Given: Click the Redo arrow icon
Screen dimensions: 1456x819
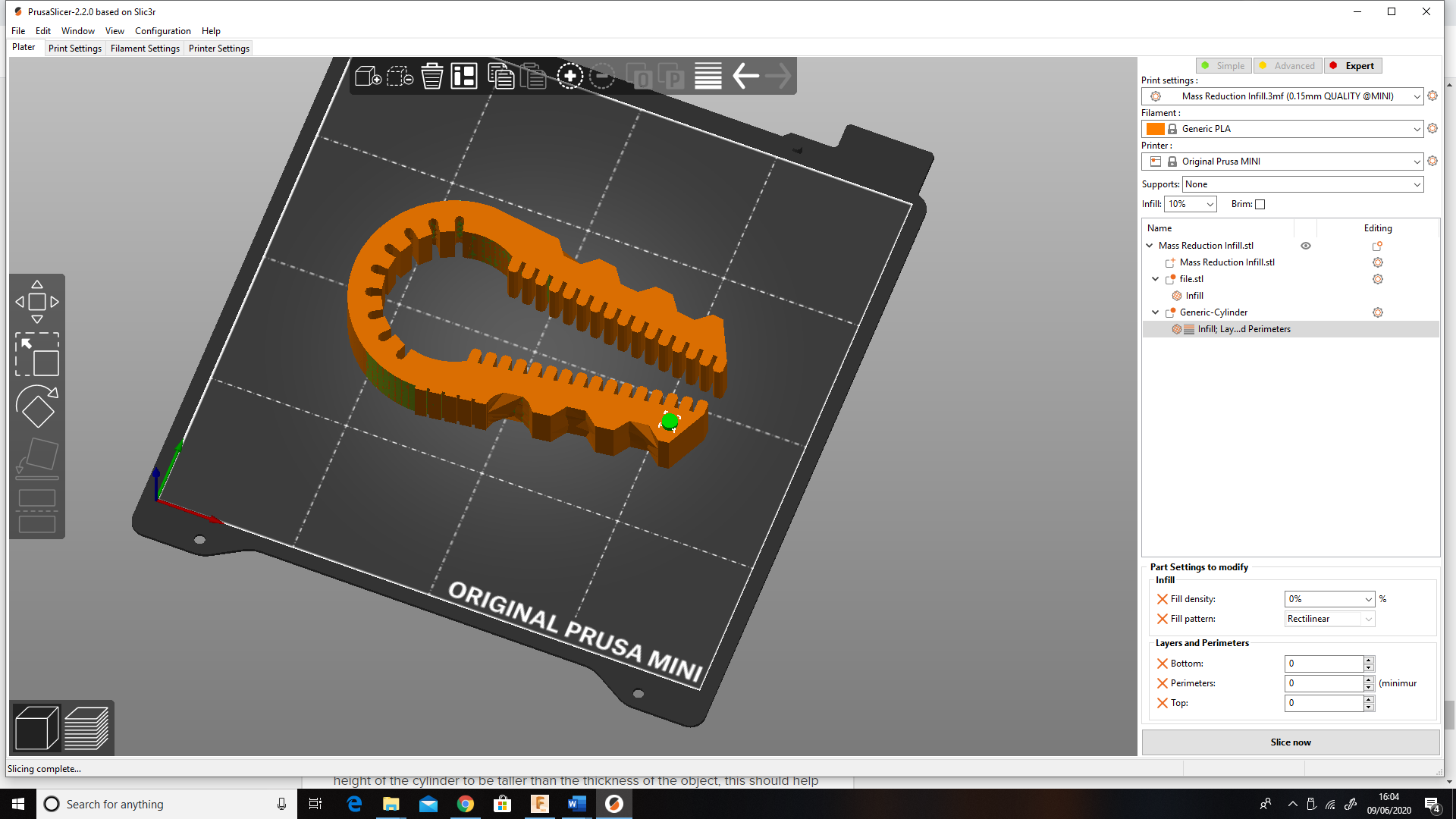Looking at the screenshot, I should 778,76.
